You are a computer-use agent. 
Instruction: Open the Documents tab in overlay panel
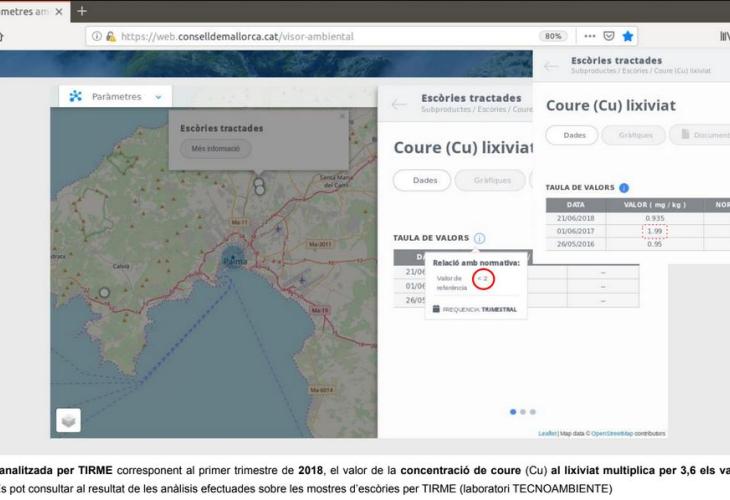(x=700, y=135)
